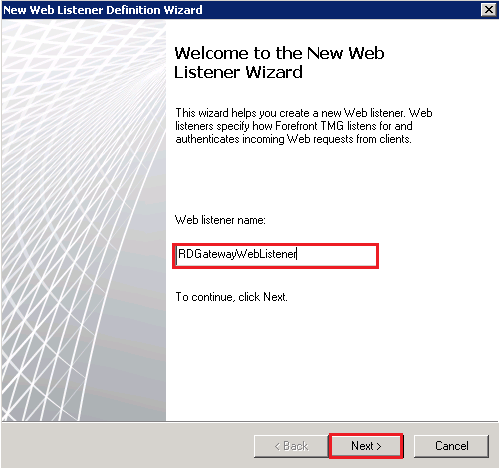Focus the Web listener name field
The height and width of the screenshot is (468, 499).
(276, 255)
